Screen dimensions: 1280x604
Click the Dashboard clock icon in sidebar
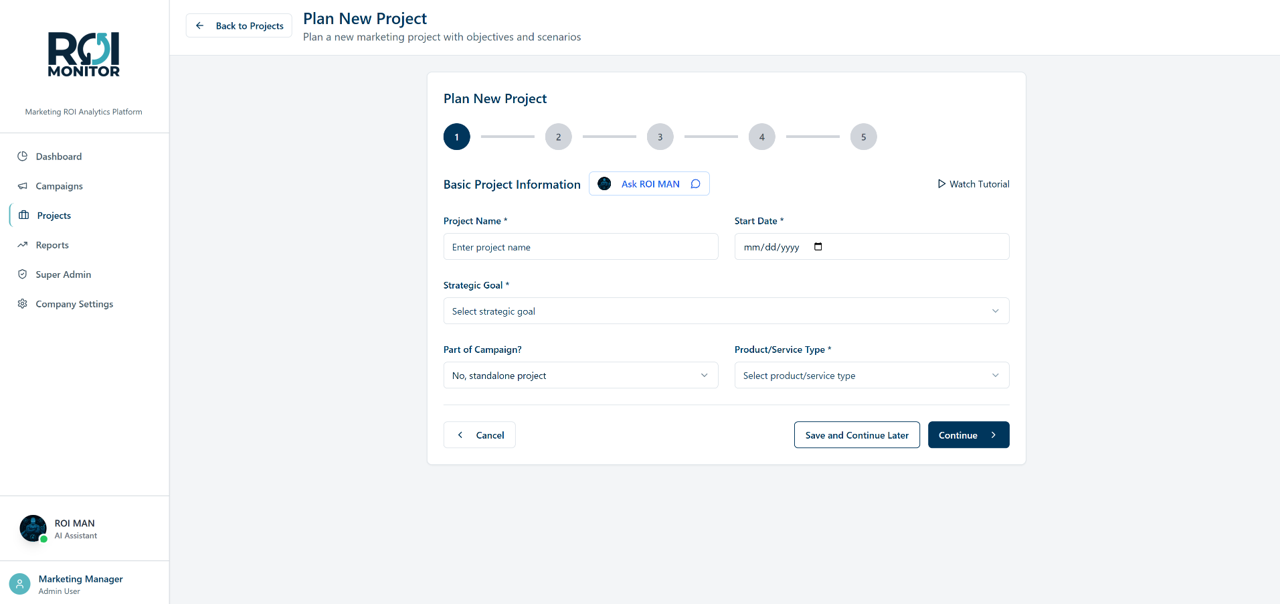click(22, 156)
